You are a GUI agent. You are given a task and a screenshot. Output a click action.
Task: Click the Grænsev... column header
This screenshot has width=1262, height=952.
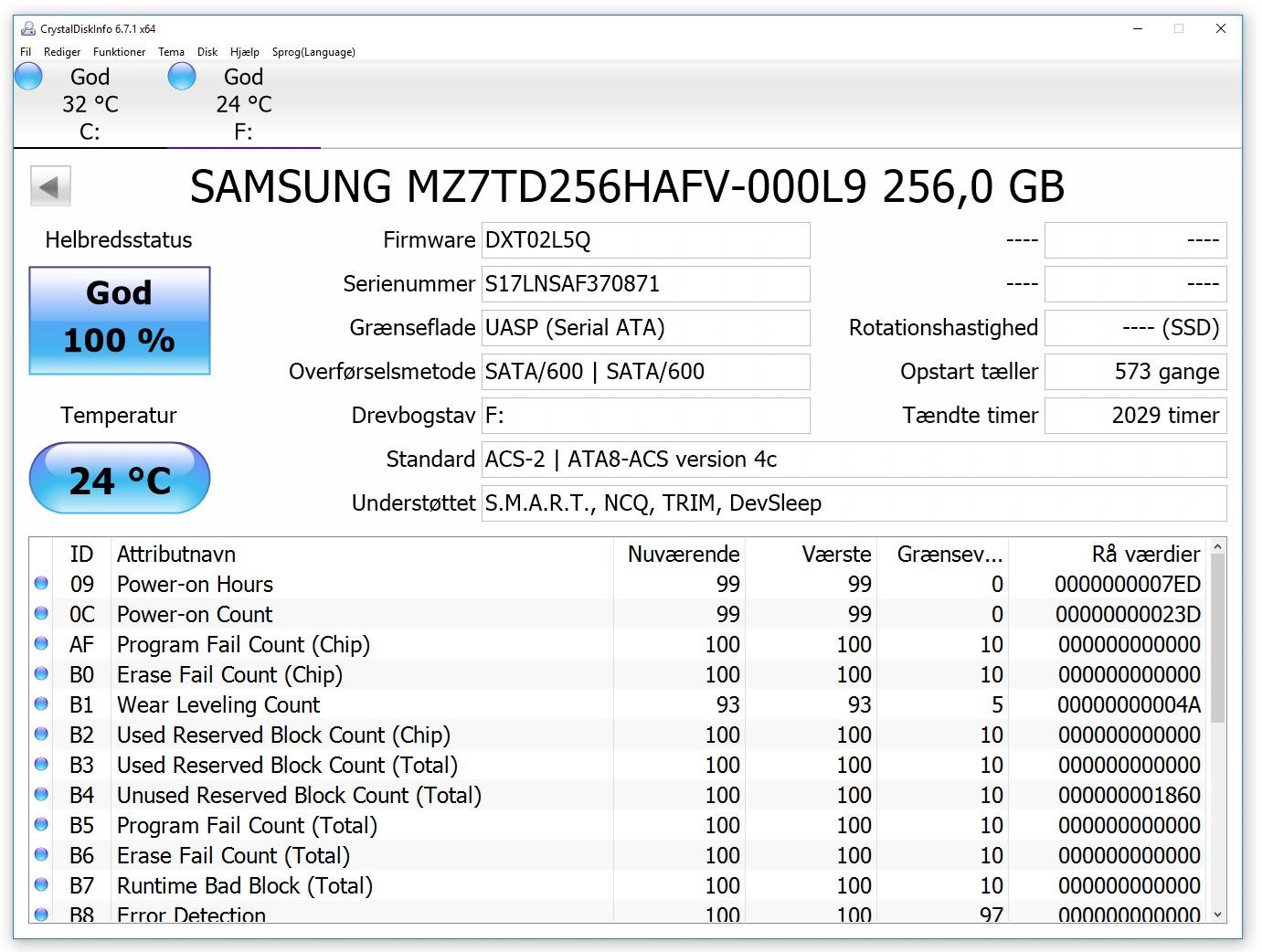coord(943,554)
